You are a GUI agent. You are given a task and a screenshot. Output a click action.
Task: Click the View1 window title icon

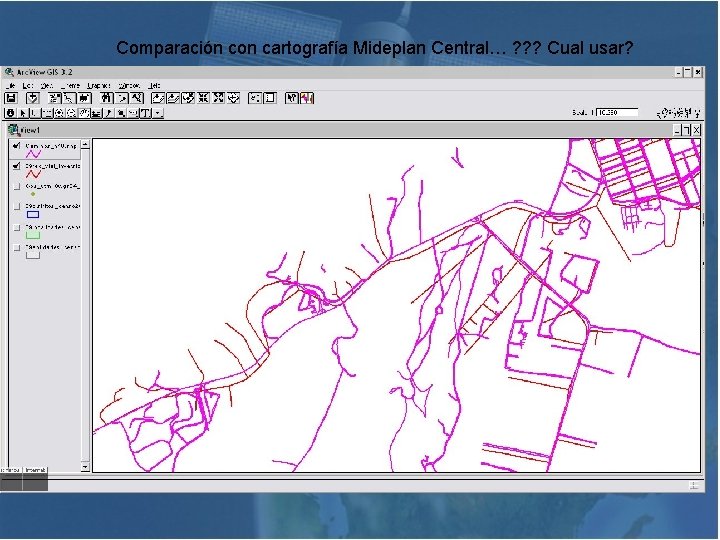13,130
